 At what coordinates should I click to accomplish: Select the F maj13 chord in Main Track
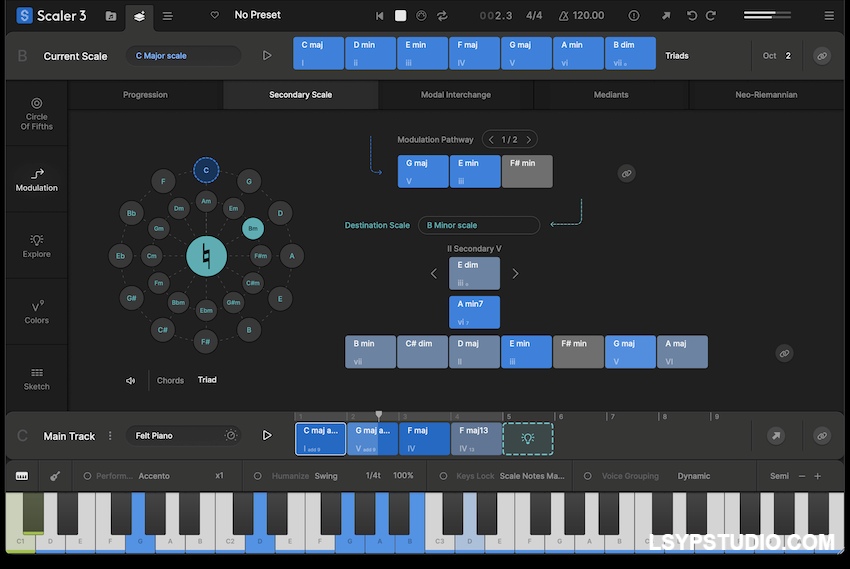point(476,438)
